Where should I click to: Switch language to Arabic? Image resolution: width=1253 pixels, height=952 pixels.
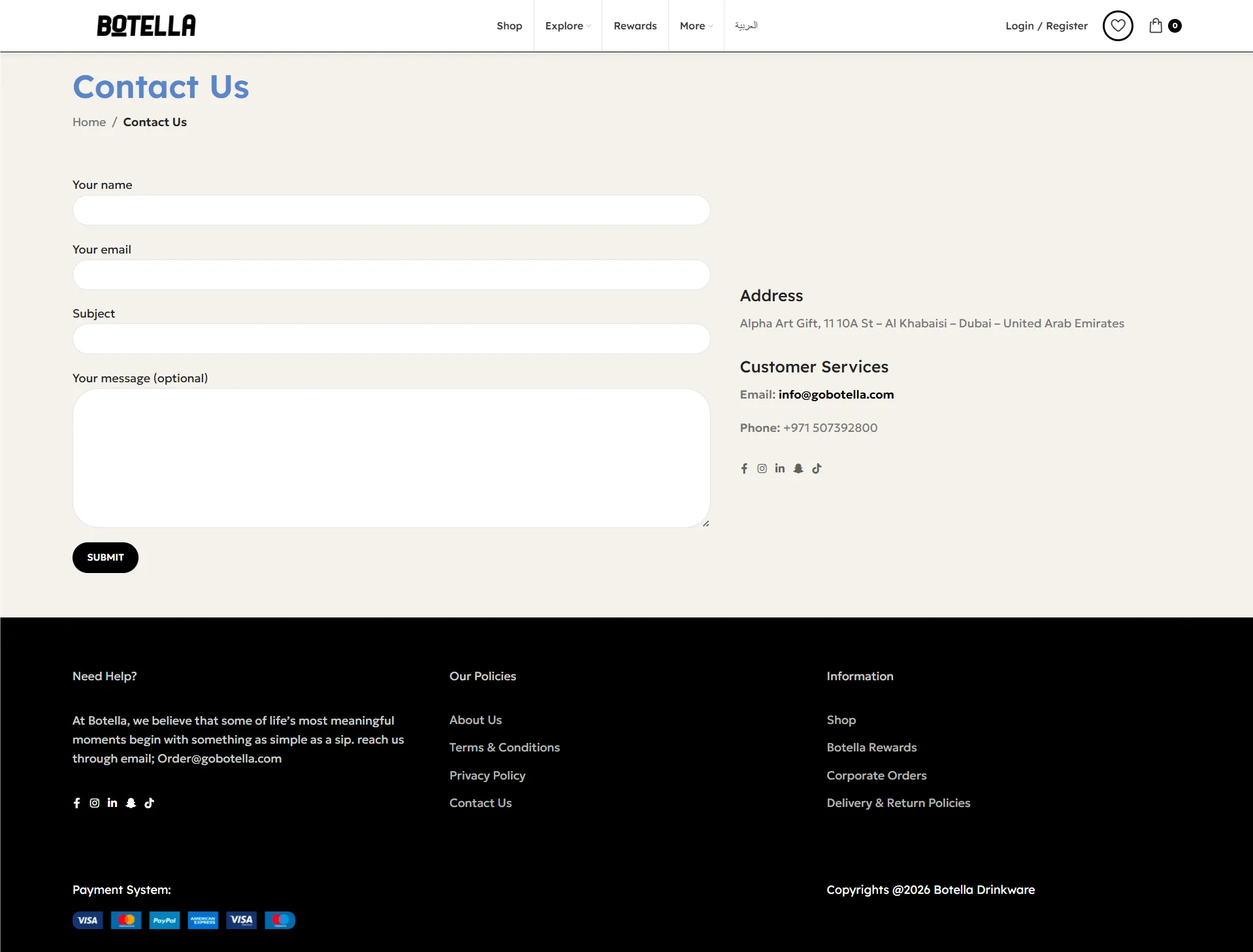tap(746, 25)
